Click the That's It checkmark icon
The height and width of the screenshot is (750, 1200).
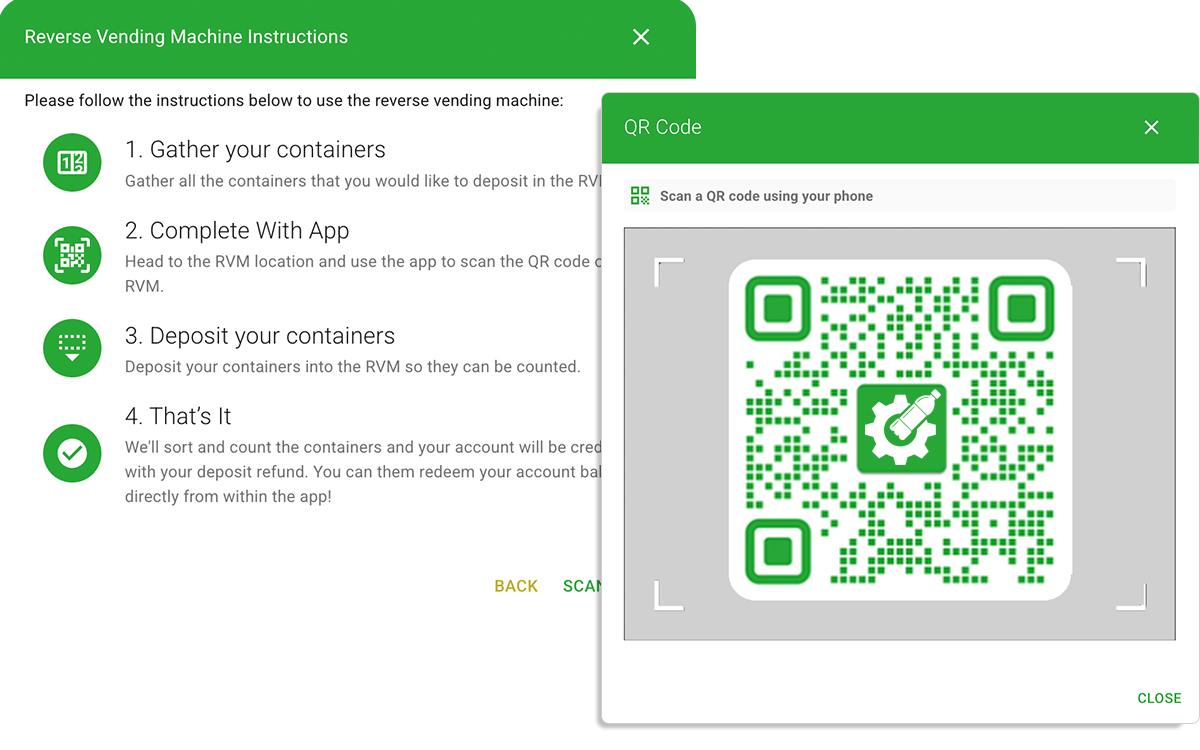pyautogui.click(x=72, y=454)
